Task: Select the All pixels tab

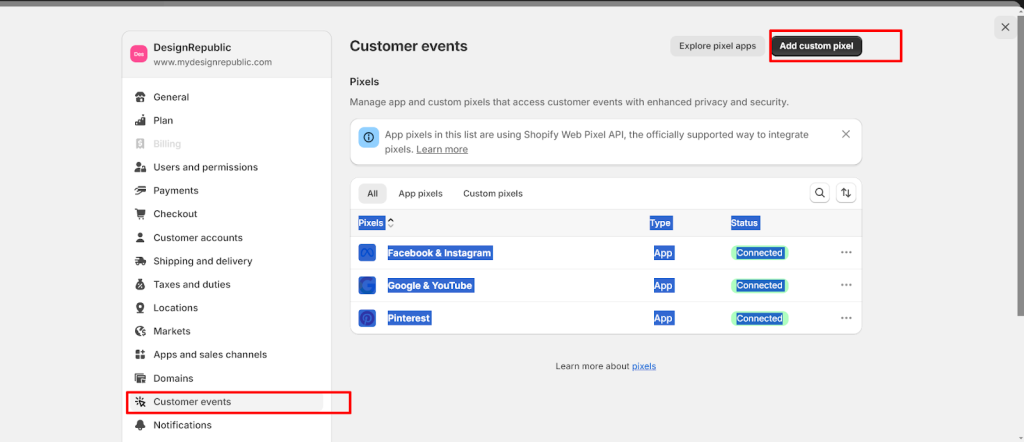Action: pos(372,194)
